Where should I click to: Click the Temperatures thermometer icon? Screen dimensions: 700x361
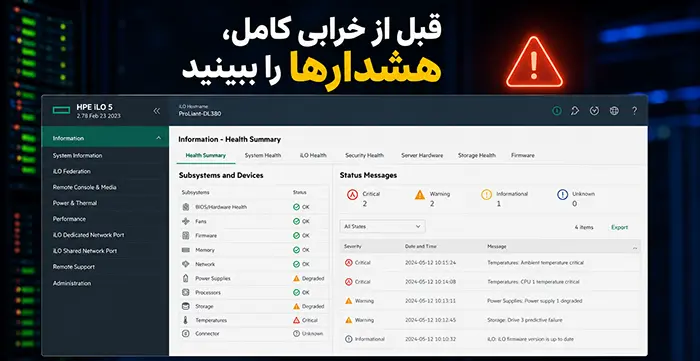[x=186, y=320]
